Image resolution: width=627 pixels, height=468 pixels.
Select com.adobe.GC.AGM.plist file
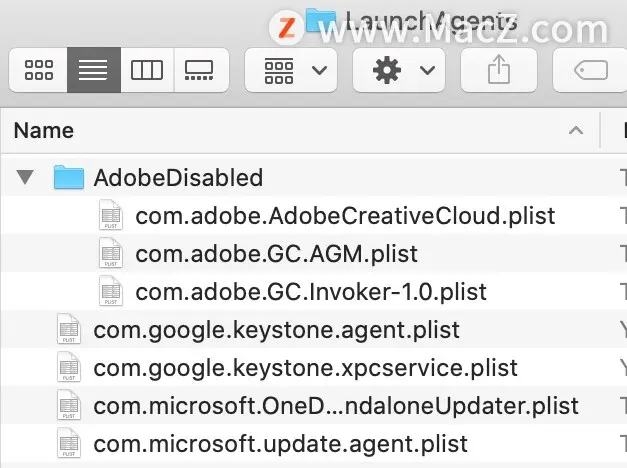click(276, 254)
